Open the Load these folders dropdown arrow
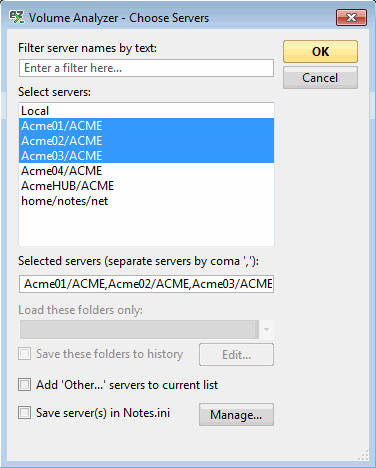 [266, 329]
